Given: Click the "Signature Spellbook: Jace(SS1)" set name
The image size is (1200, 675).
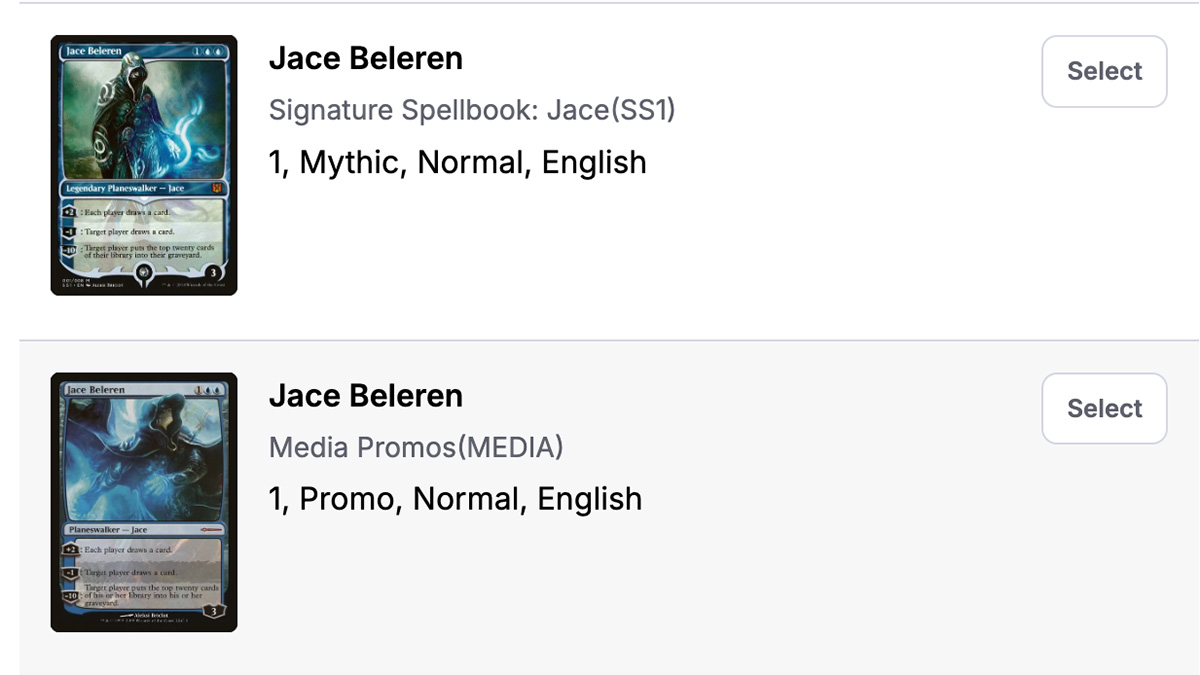Looking at the screenshot, I should [x=472, y=110].
